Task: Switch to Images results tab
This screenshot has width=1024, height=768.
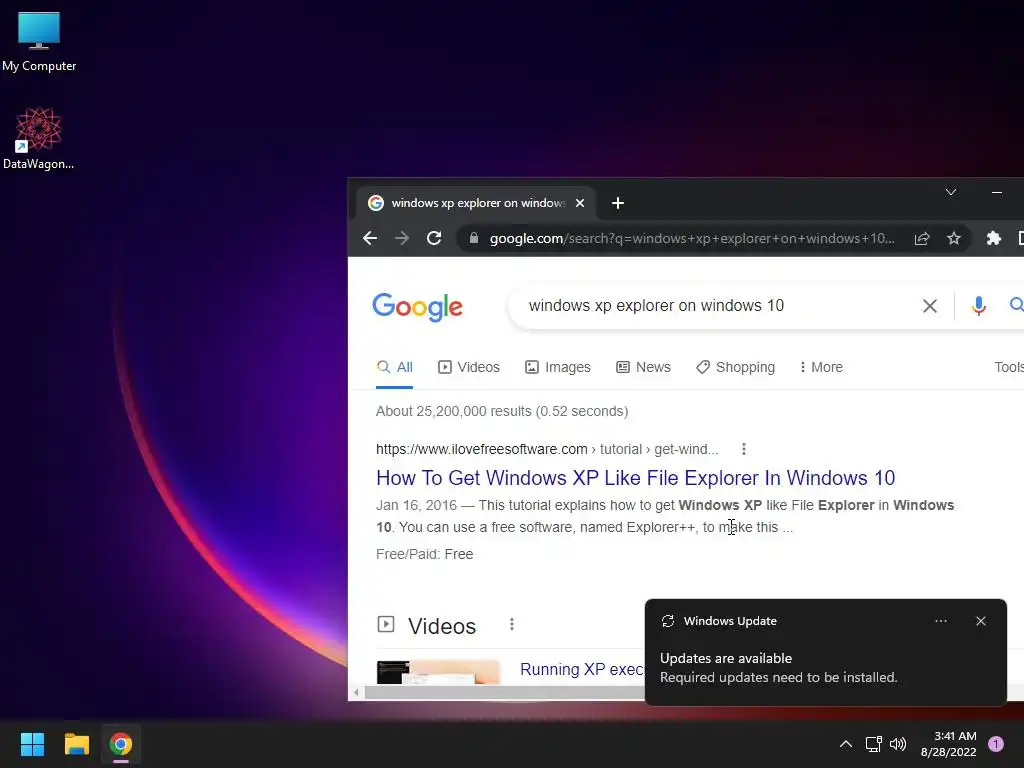Action: [x=558, y=367]
